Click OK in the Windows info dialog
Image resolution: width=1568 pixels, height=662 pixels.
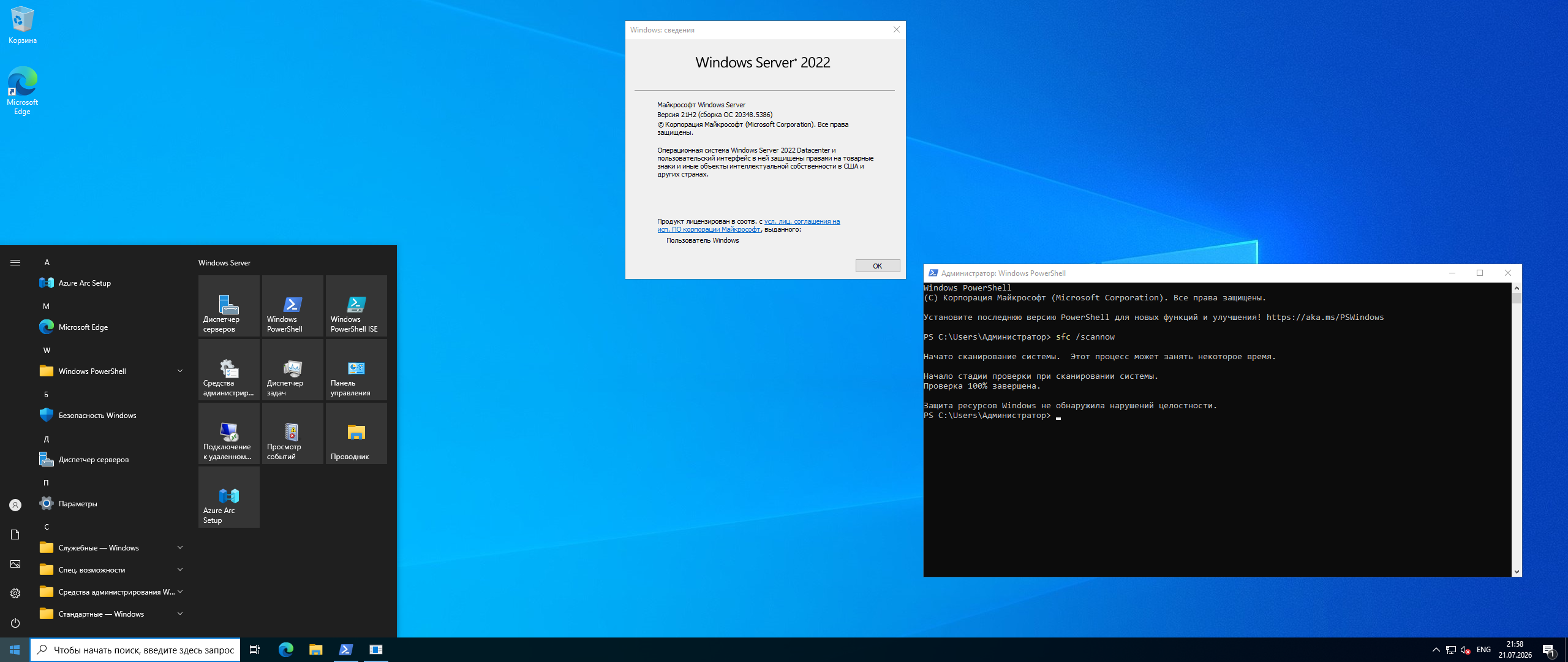(877, 266)
